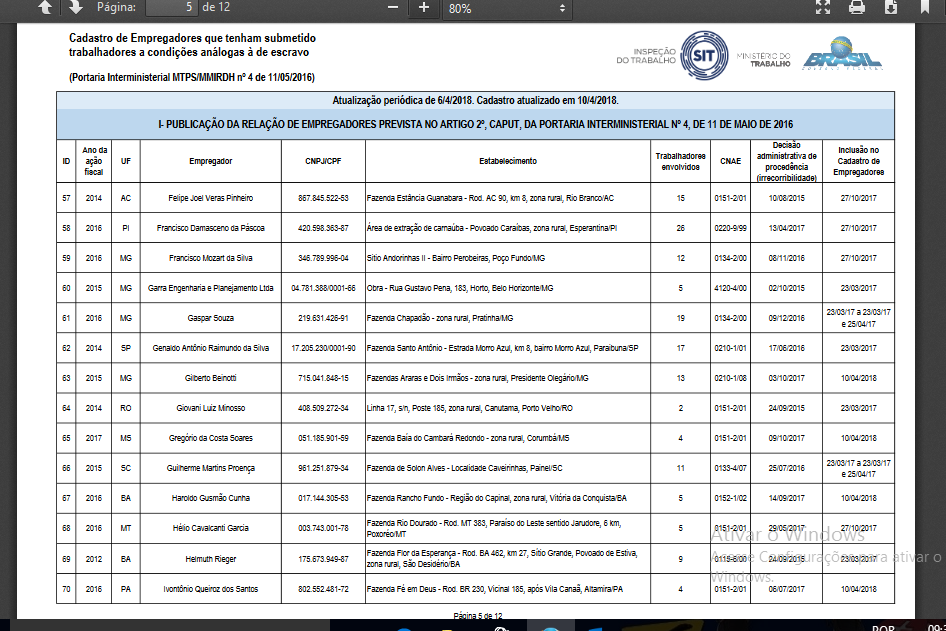Select the 'Empregador' column header

(x=211, y=161)
